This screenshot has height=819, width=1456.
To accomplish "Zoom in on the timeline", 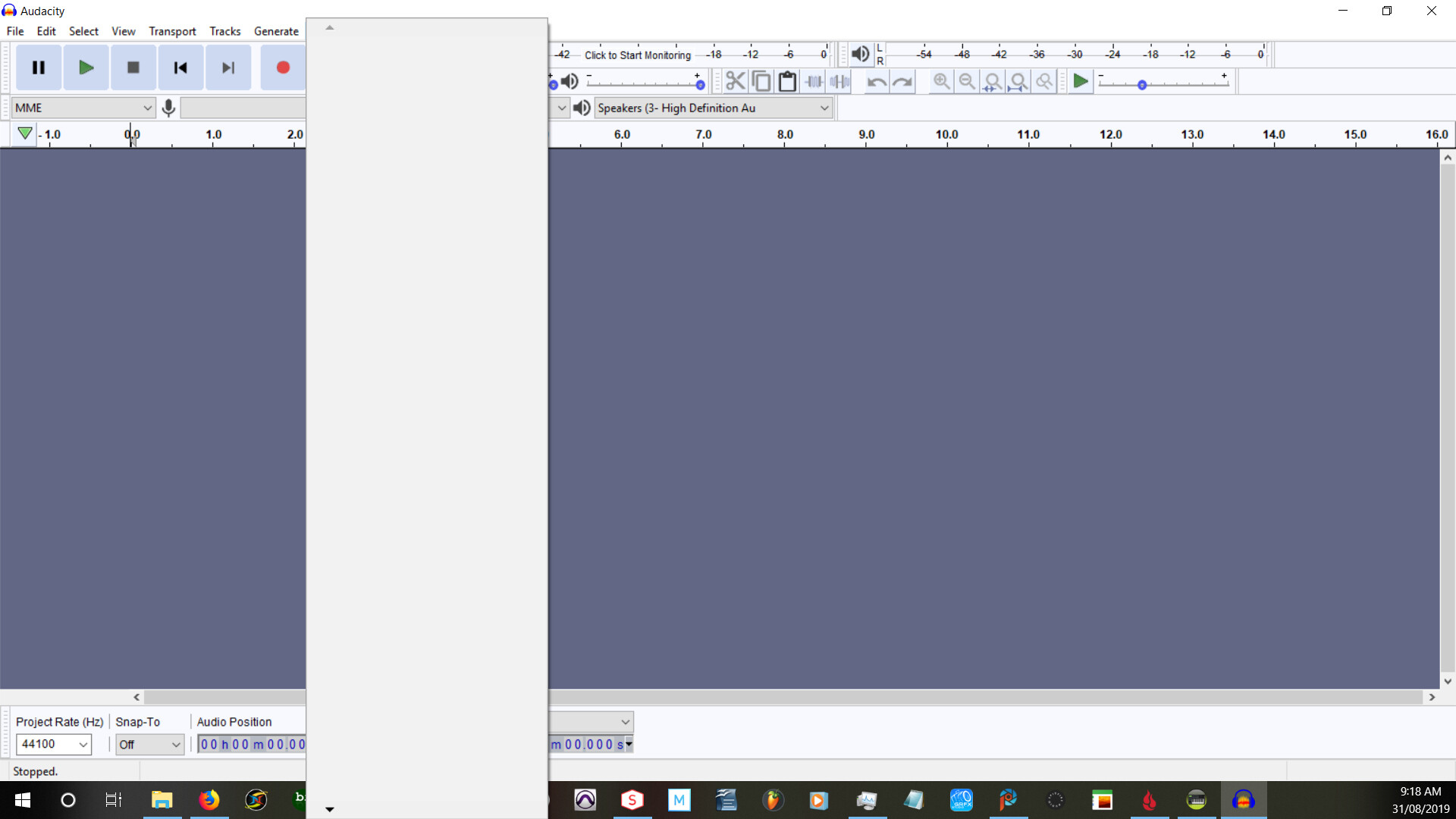I will coord(941,81).
